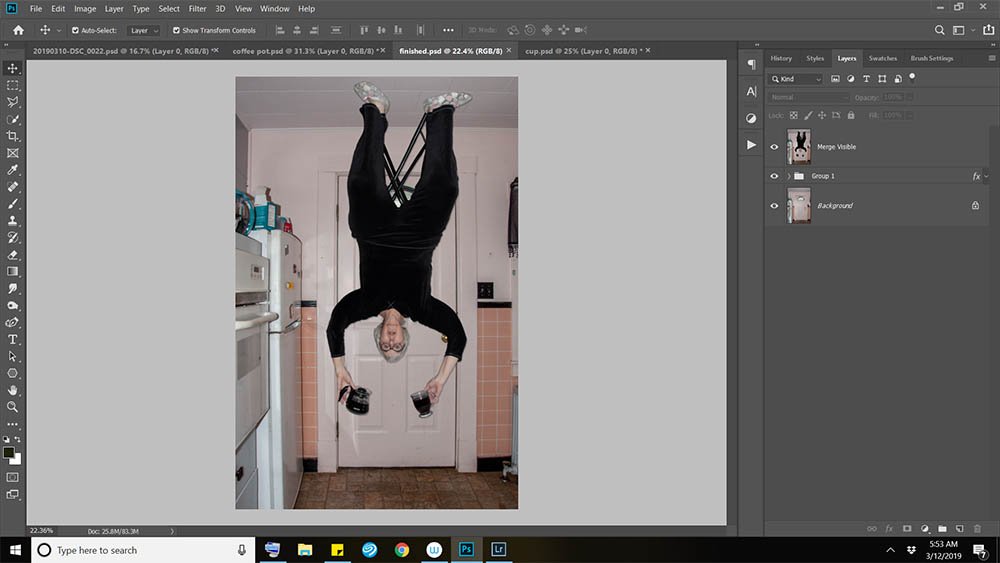Click the Windows search box
The height and width of the screenshot is (563, 1000).
pos(143,550)
